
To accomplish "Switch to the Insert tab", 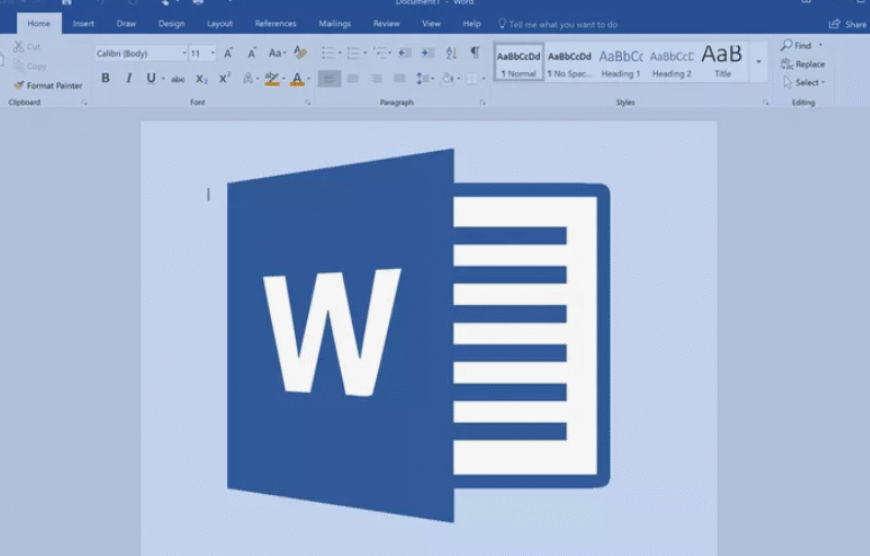I will pos(84,23).
